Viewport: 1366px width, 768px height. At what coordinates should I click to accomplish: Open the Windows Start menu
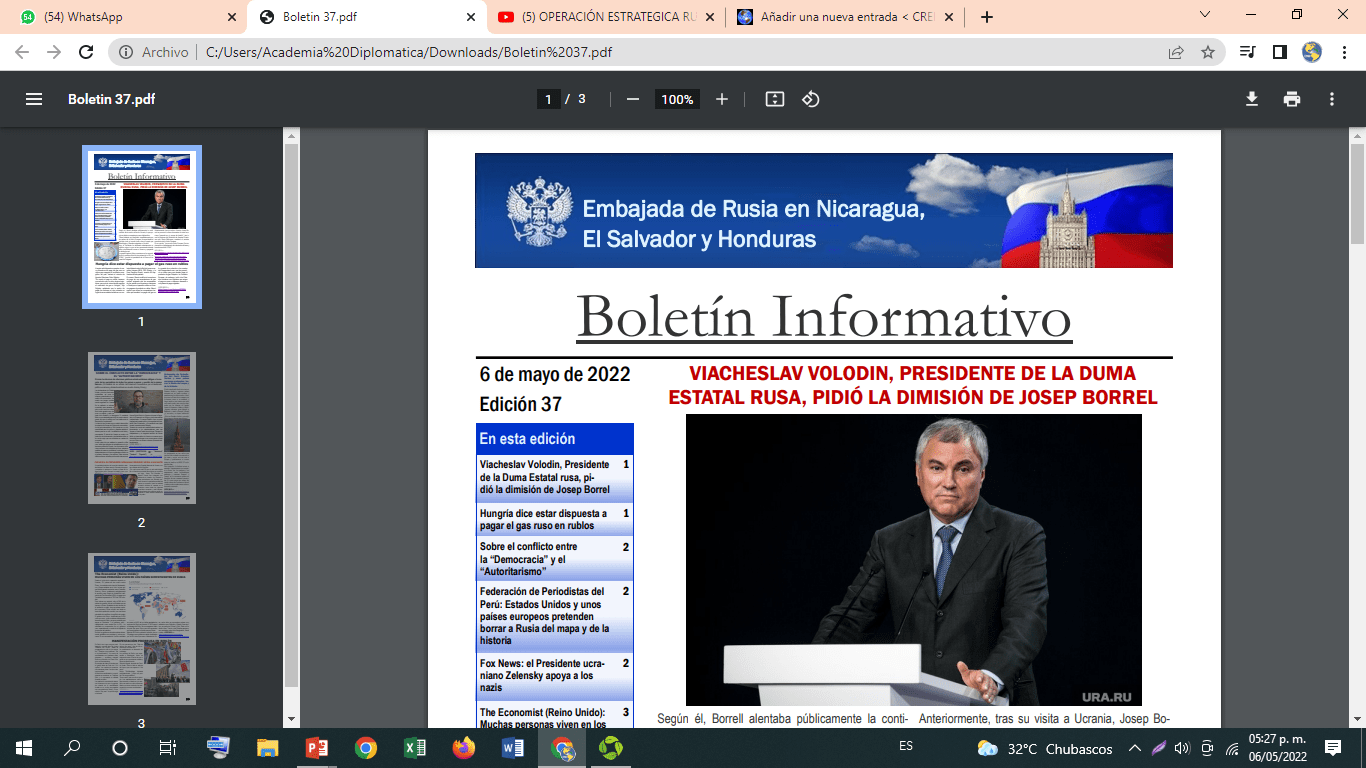click(24, 747)
